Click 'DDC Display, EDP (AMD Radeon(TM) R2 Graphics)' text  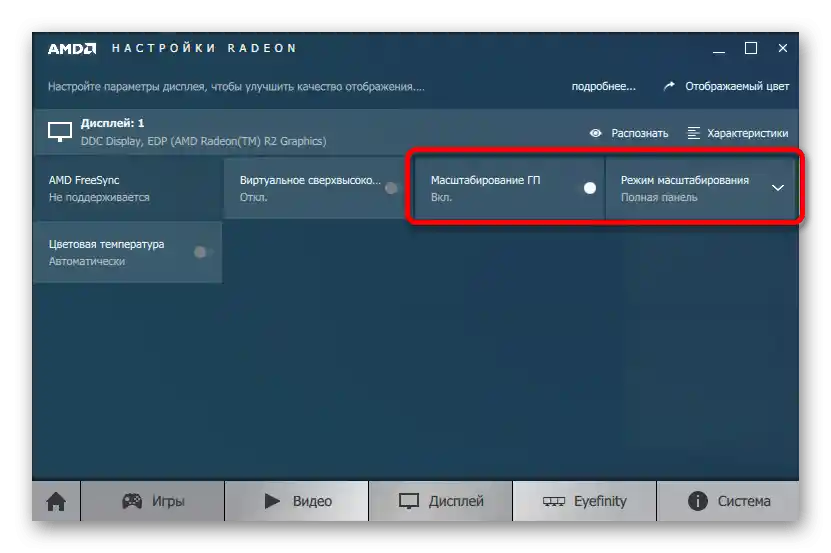[204, 141]
